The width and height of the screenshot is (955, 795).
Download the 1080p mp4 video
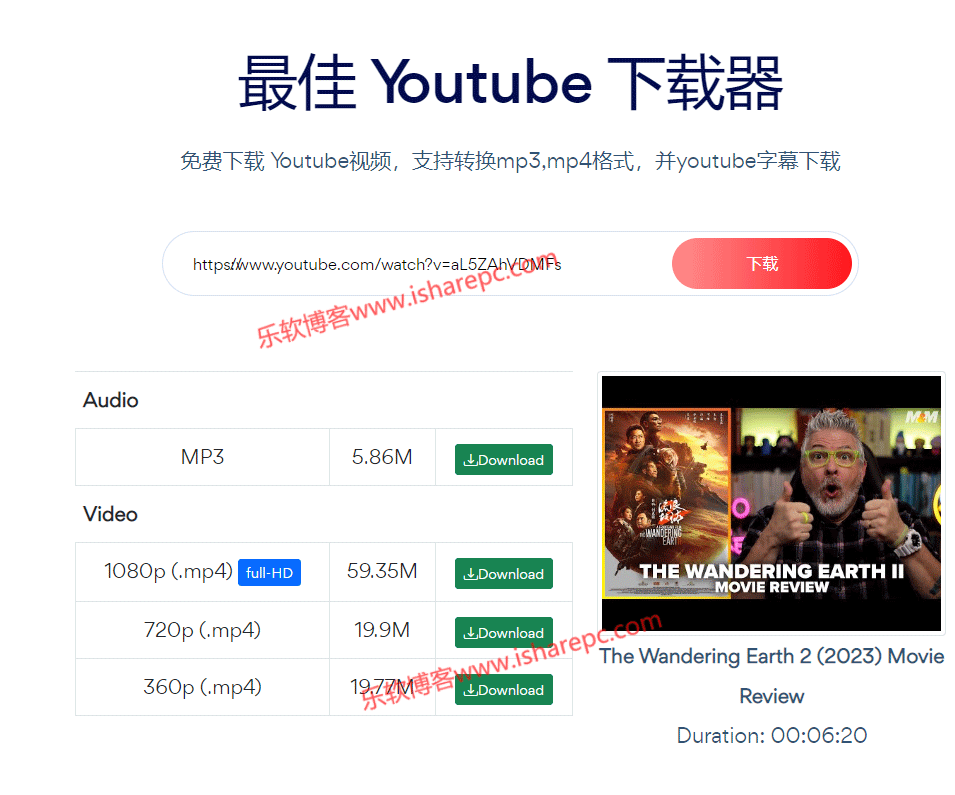504,573
